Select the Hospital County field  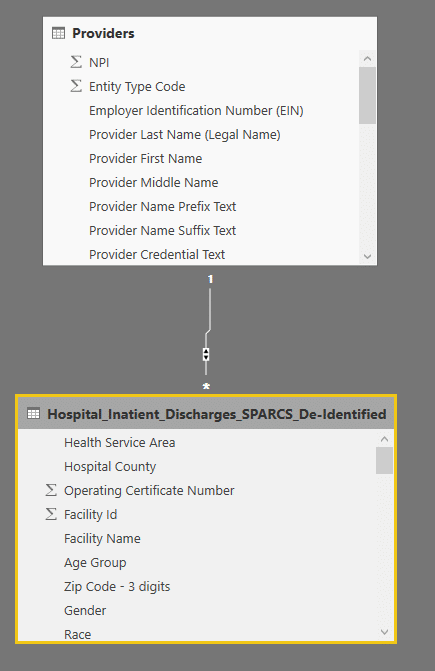pyautogui.click(x=110, y=466)
